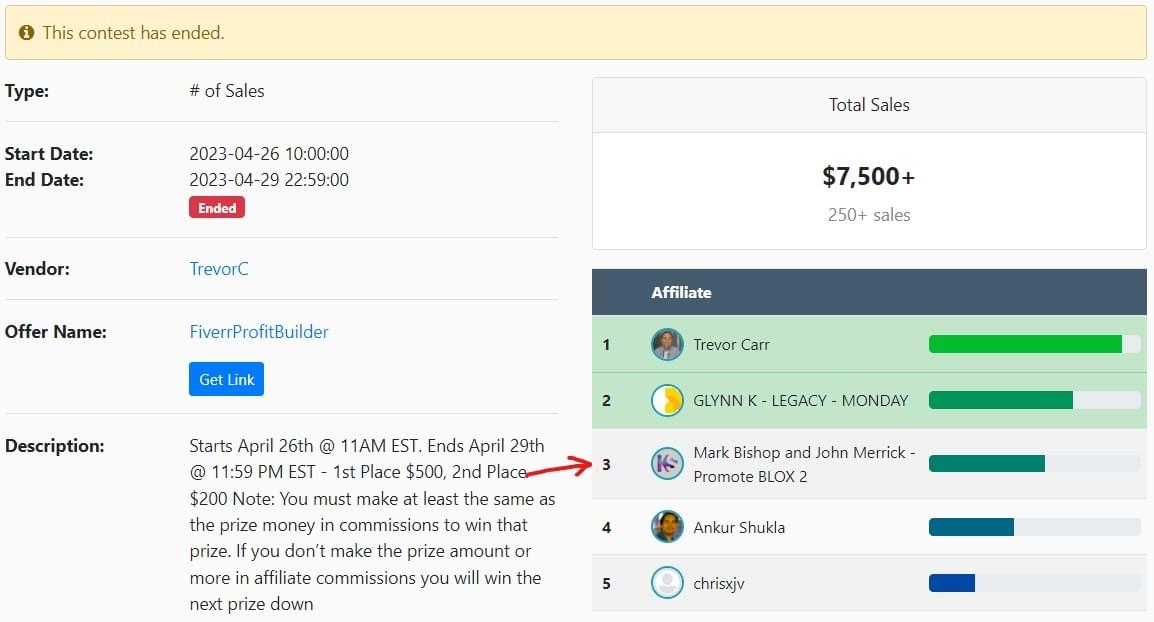This screenshot has height=622, width=1154.
Task: Click chrisxjv's blue progress bar
Action: click(x=952, y=583)
